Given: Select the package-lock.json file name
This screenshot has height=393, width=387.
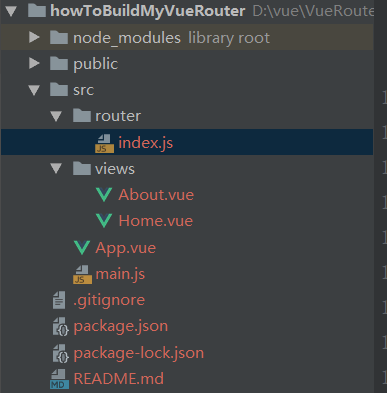Looking at the screenshot, I should pyautogui.click(x=139, y=353).
